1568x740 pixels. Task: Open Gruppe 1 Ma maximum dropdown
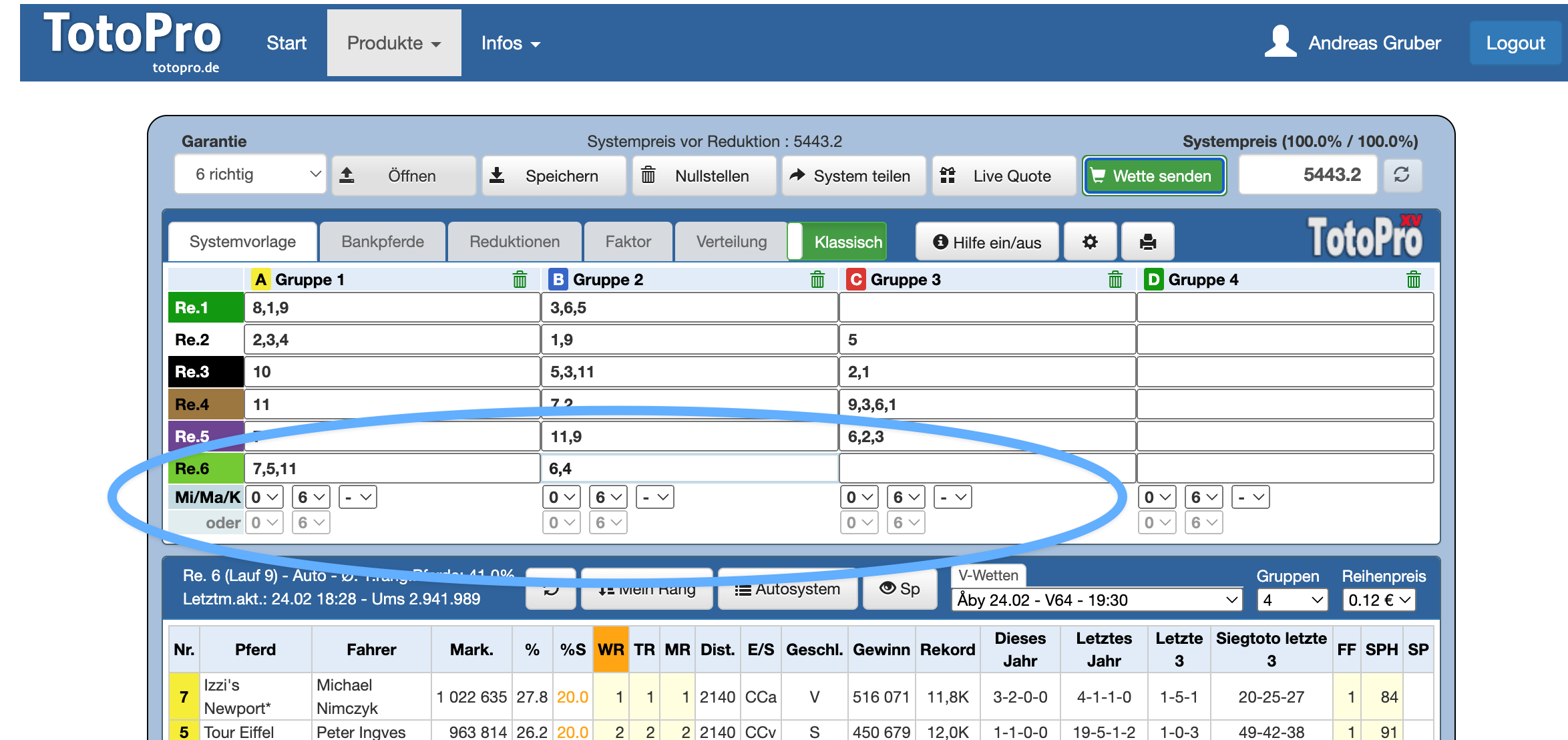click(x=311, y=498)
